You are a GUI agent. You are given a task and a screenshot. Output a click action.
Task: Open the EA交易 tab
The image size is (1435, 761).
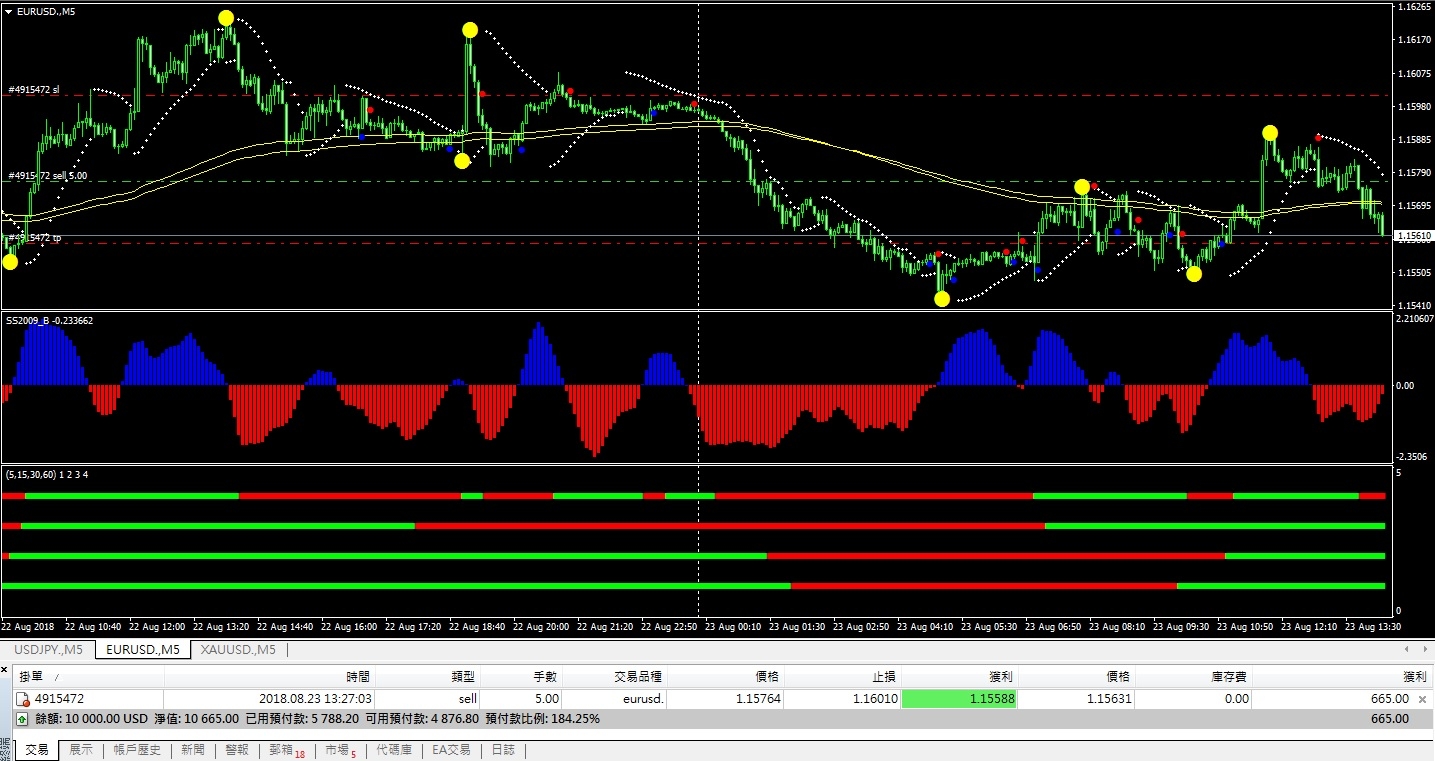coord(451,749)
